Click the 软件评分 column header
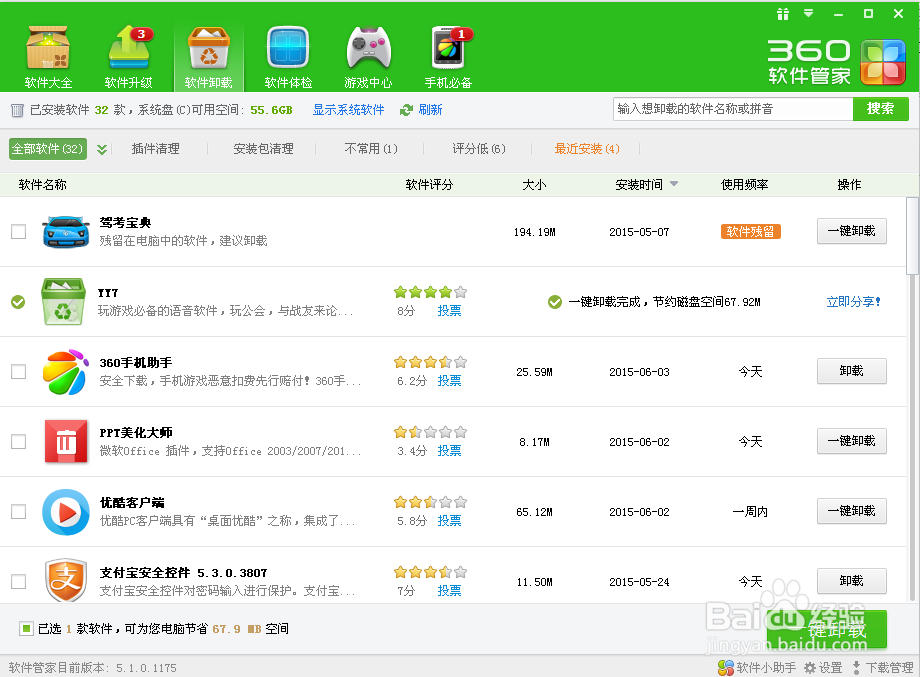 pyautogui.click(x=429, y=185)
